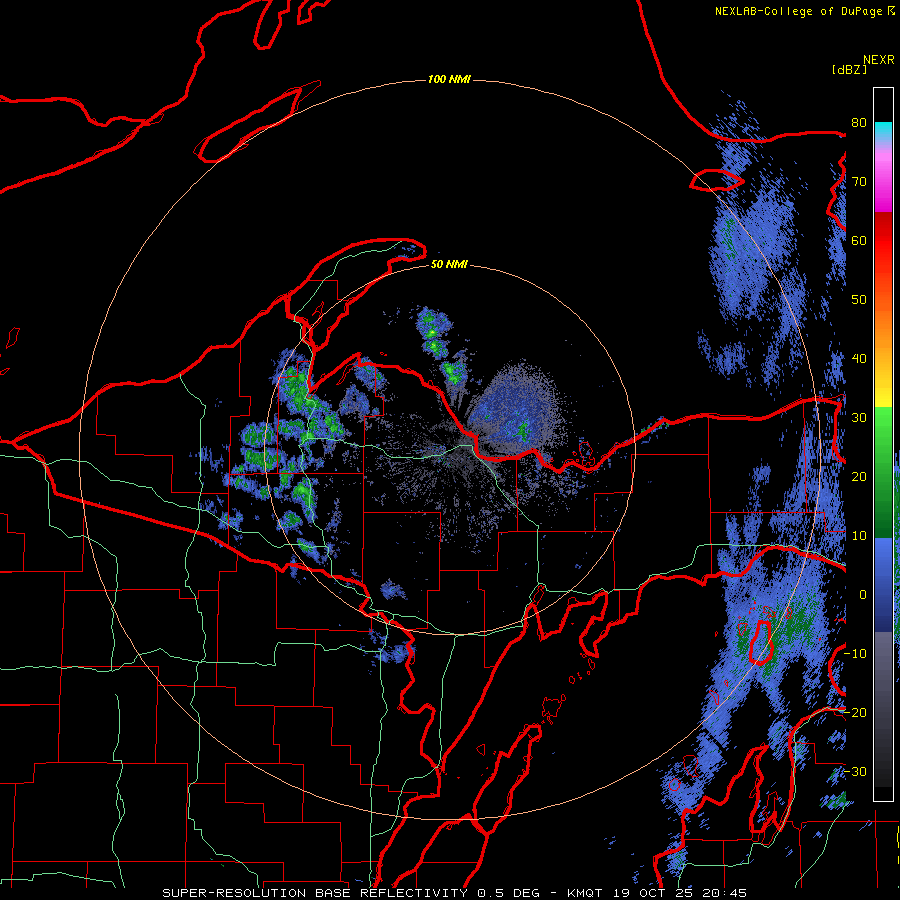Click the 50 NMI range ring label
The width and height of the screenshot is (900, 900).
pos(449,264)
